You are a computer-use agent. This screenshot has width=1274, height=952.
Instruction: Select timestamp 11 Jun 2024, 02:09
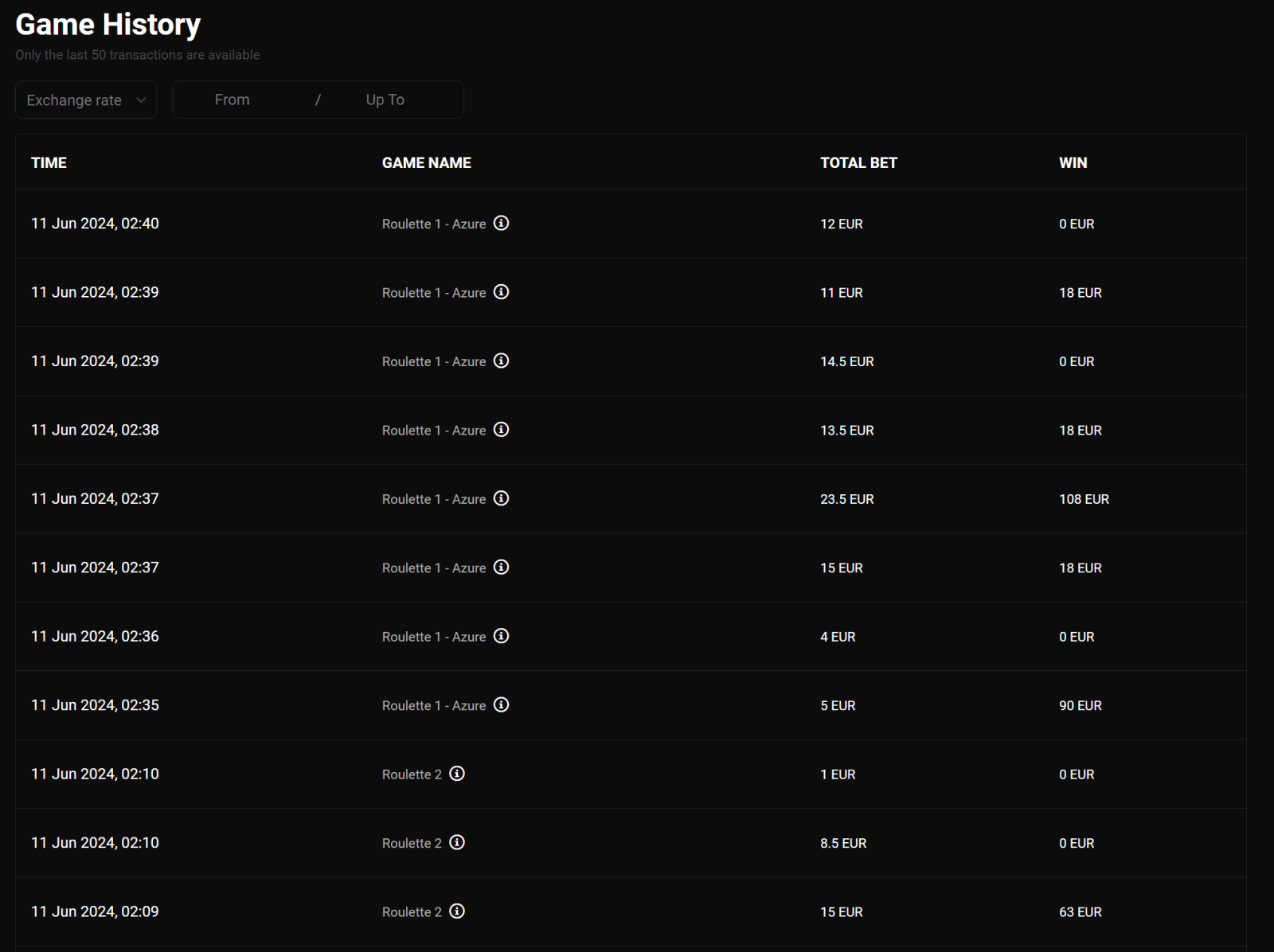point(95,911)
